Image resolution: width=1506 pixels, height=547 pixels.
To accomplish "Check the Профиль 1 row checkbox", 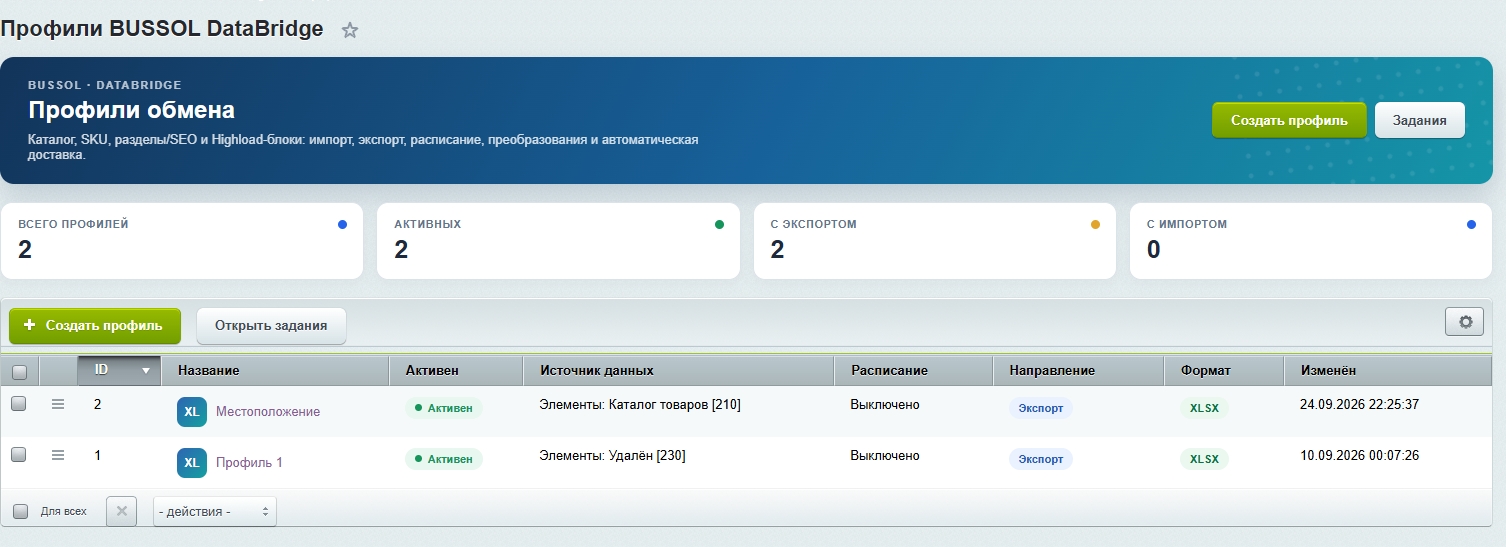I will 18,455.
